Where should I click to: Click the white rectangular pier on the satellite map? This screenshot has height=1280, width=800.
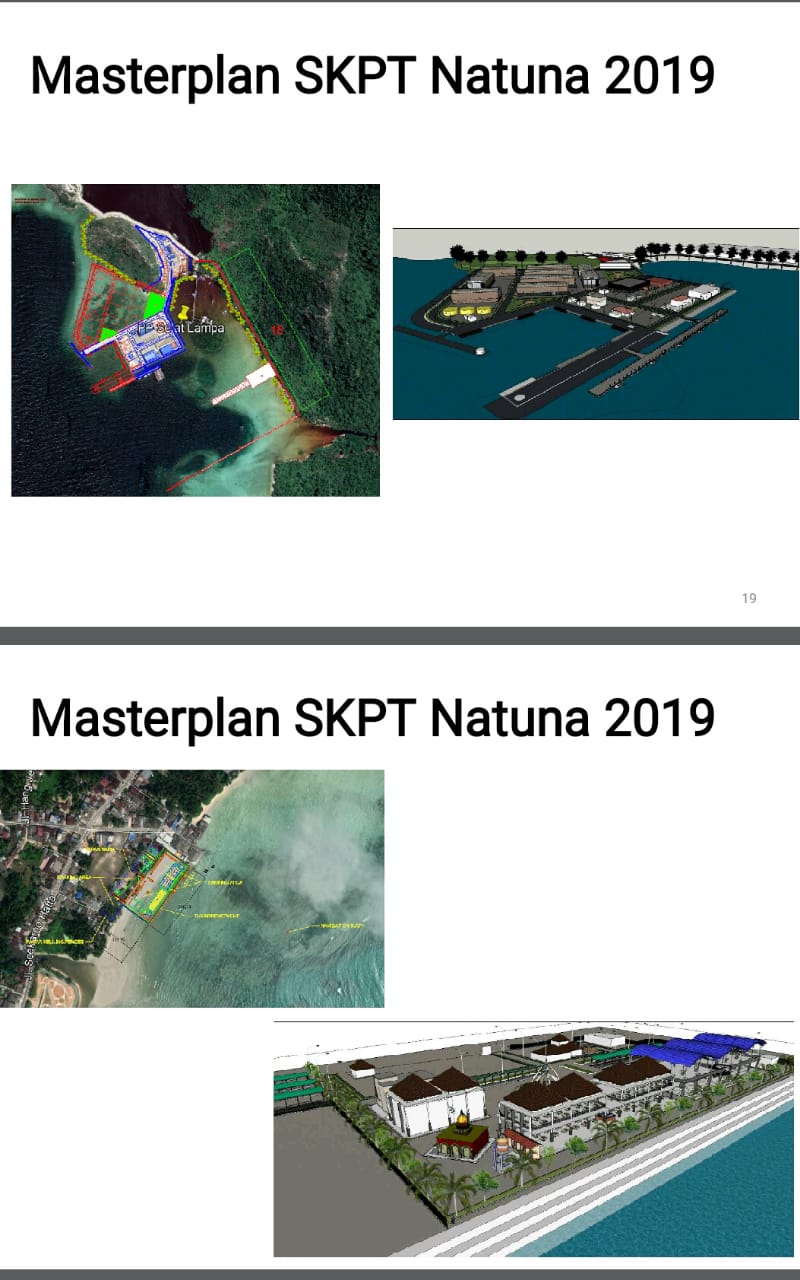[261, 375]
